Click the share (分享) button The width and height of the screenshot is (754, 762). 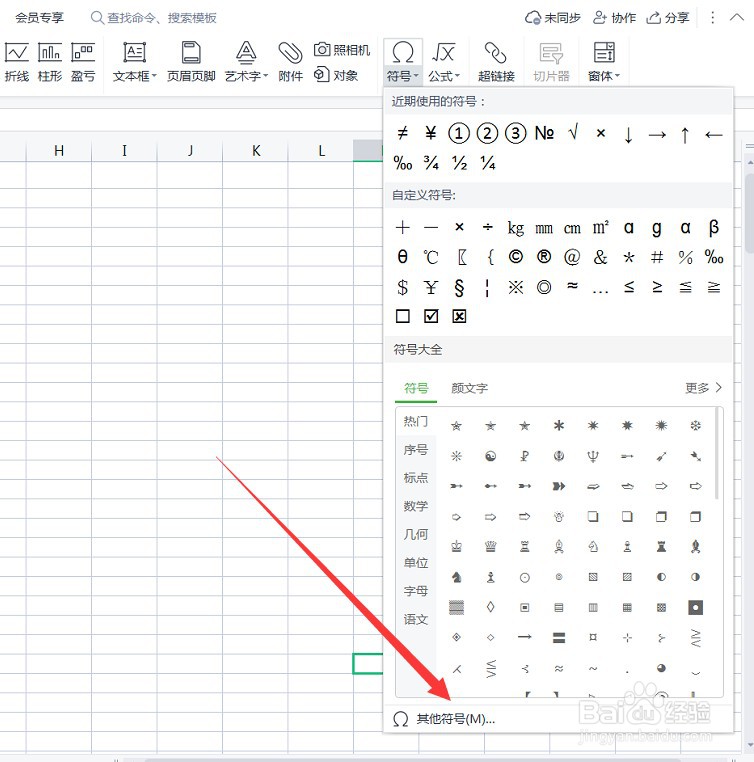click(668, 18)
